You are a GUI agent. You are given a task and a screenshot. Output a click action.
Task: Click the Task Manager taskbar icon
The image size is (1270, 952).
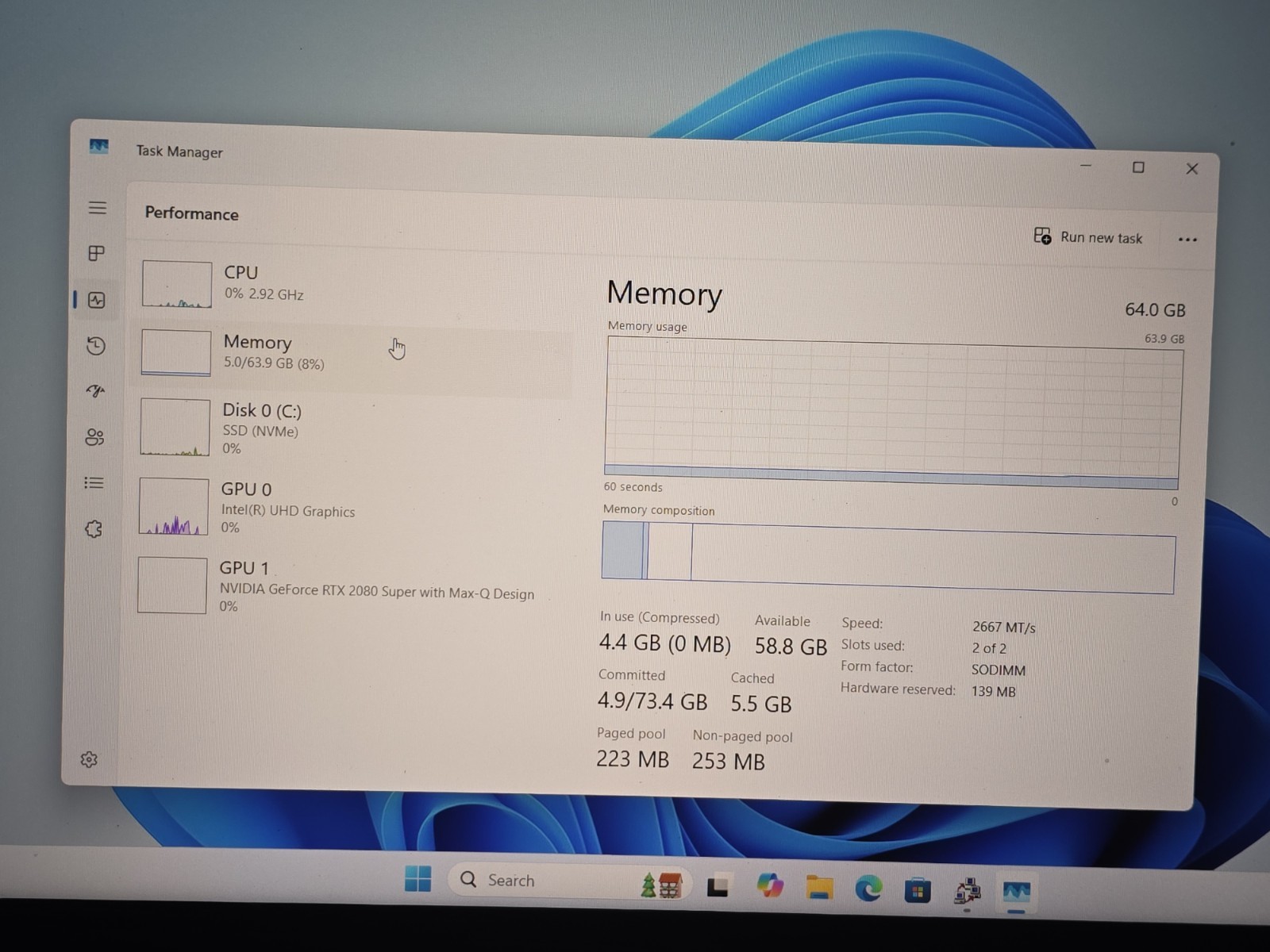tap(1017, 892)
